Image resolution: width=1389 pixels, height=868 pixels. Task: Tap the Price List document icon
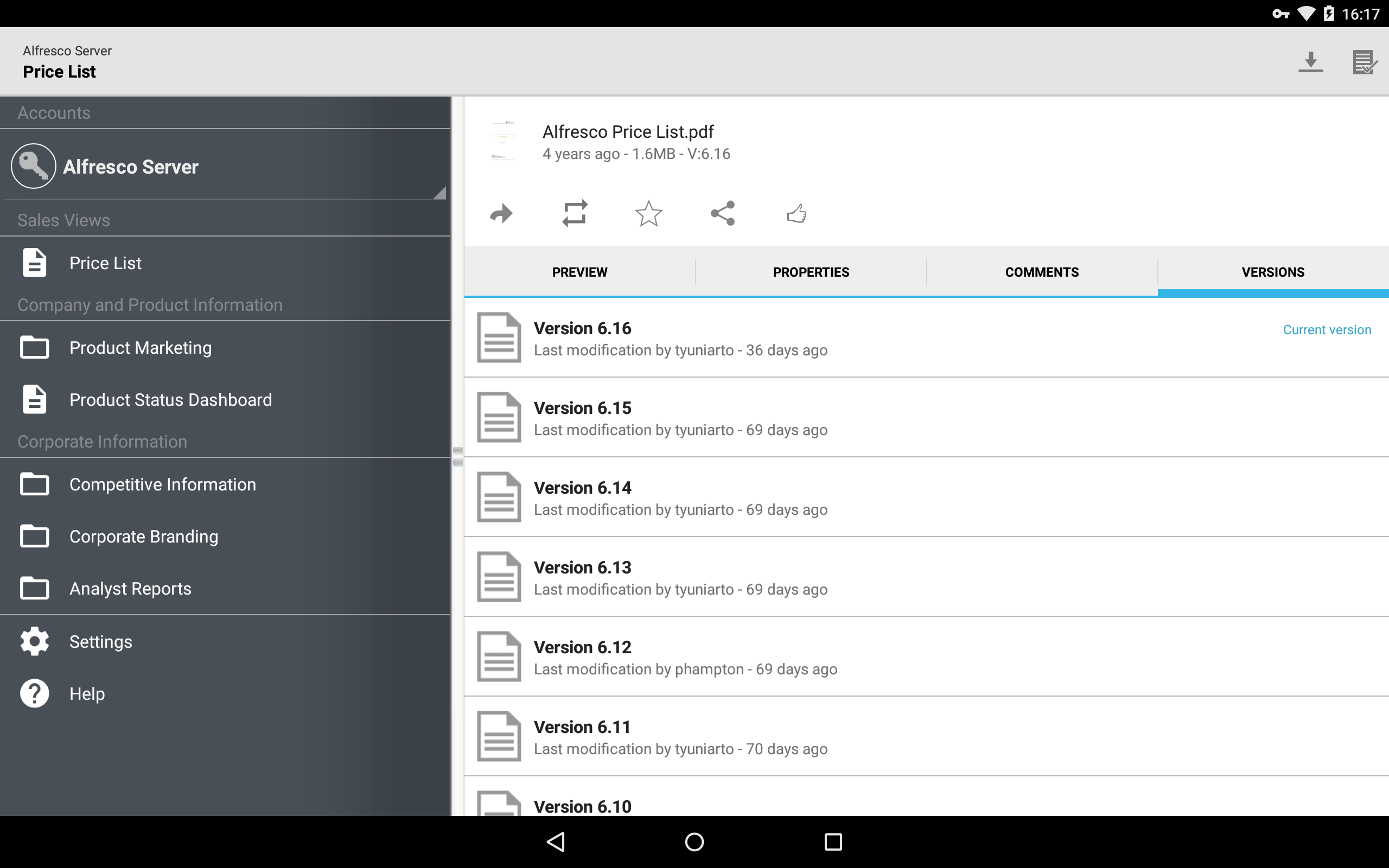tap(34, 263)
